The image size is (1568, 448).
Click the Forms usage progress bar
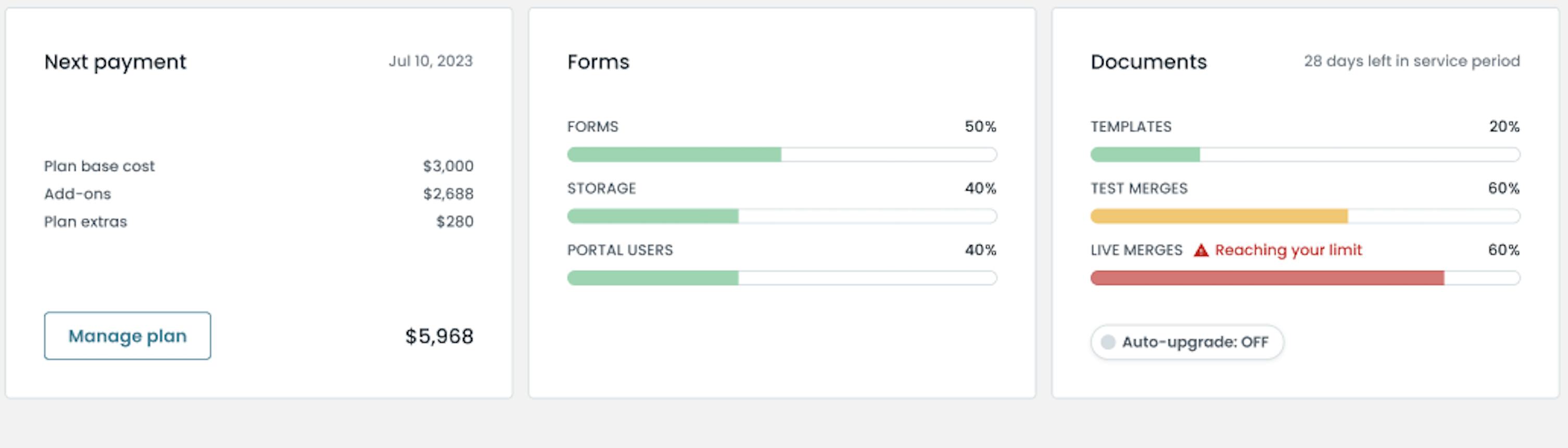coord(781,155)
